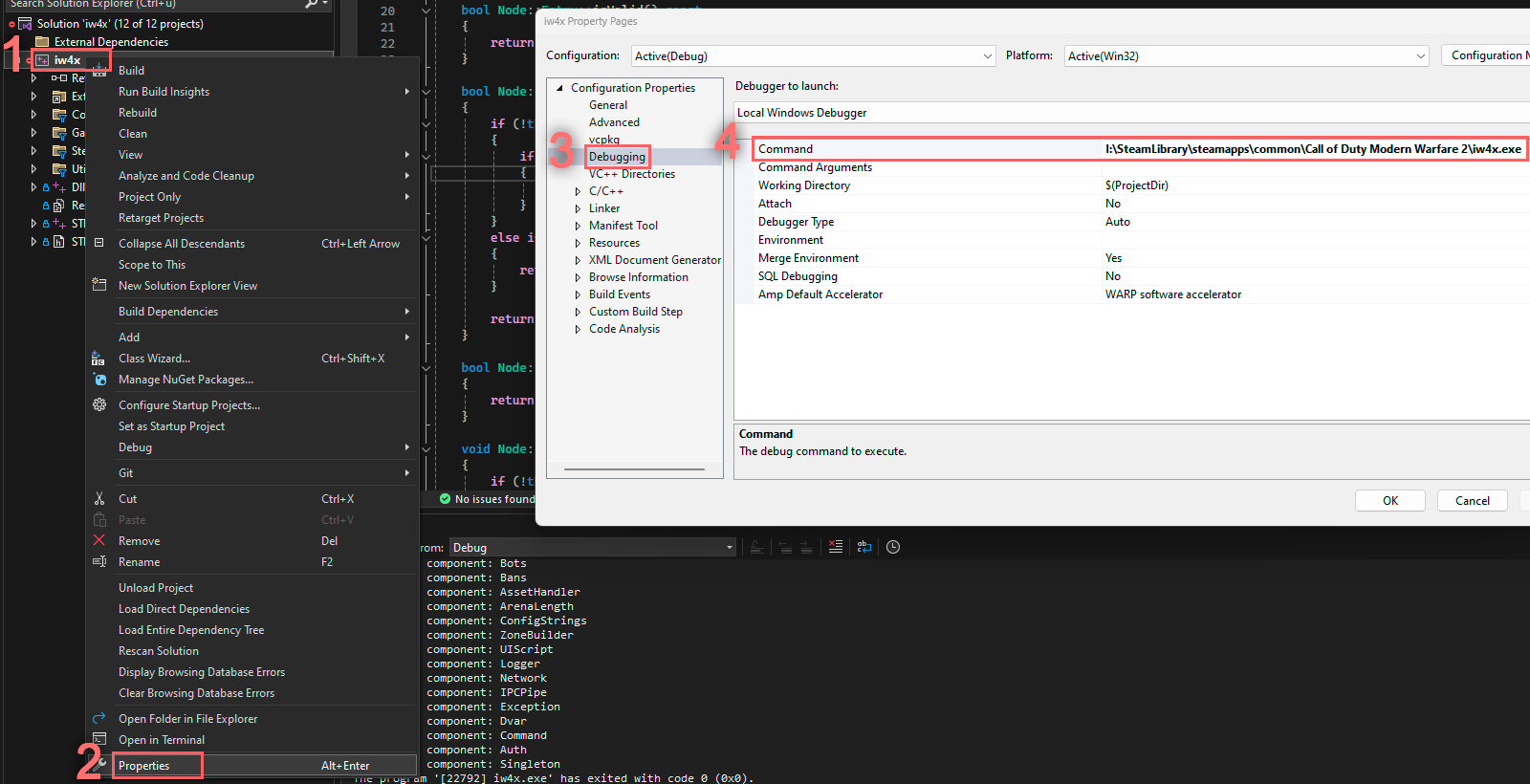Click the iw4x C++ project icon

point(42,60)
